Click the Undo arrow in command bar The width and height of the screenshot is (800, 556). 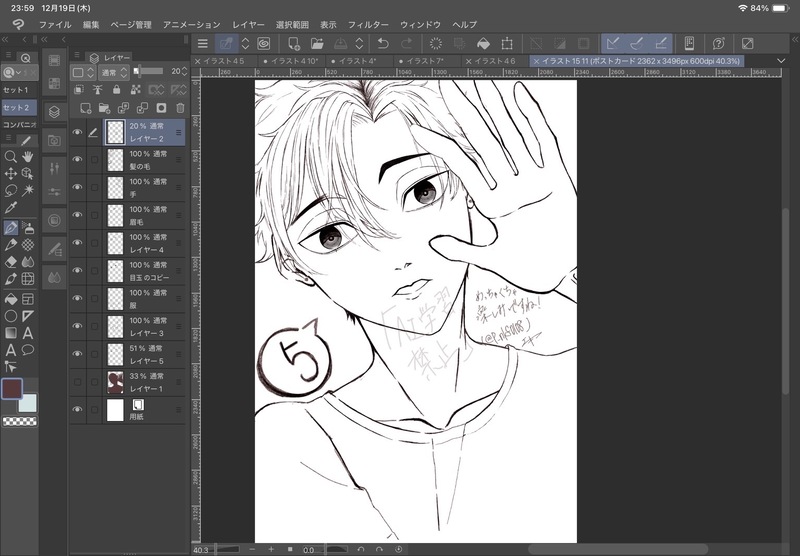(x=382, y=44)
